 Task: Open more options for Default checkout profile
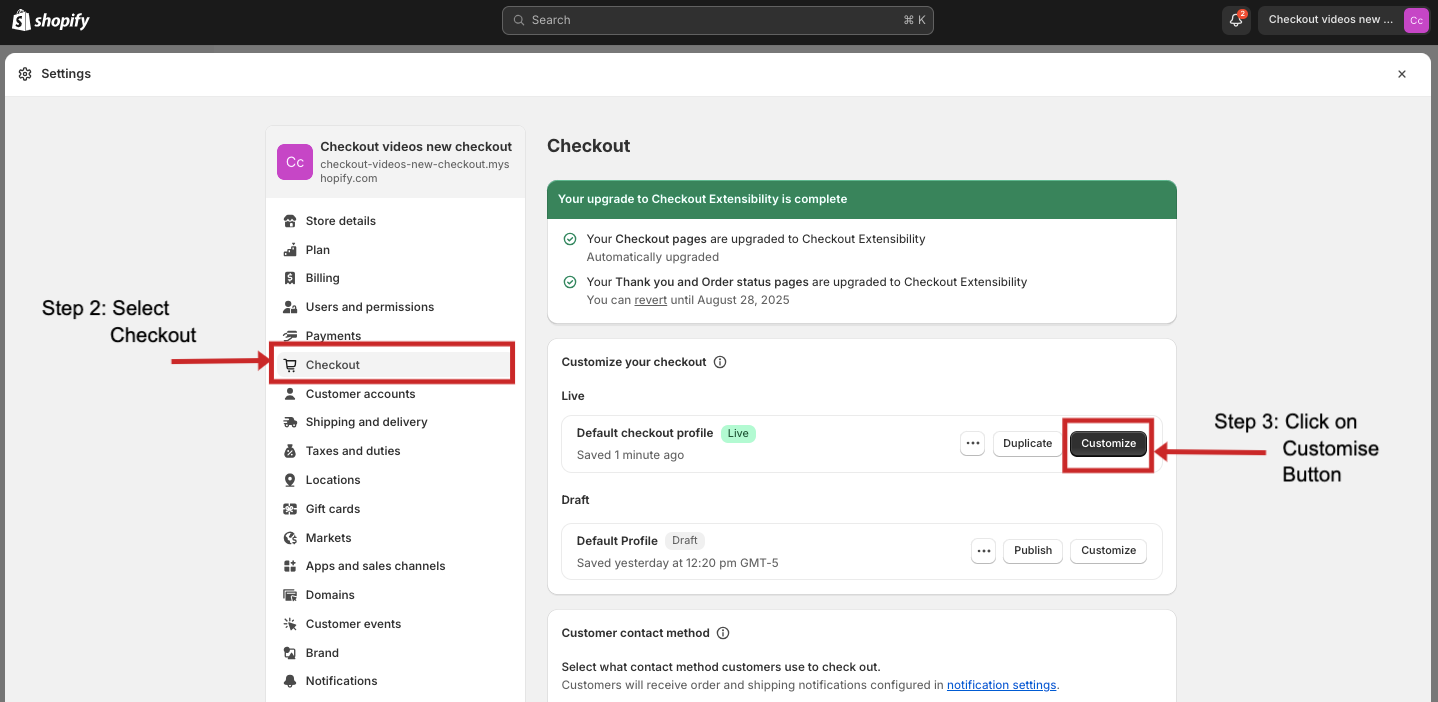click(x=972, y=444)
